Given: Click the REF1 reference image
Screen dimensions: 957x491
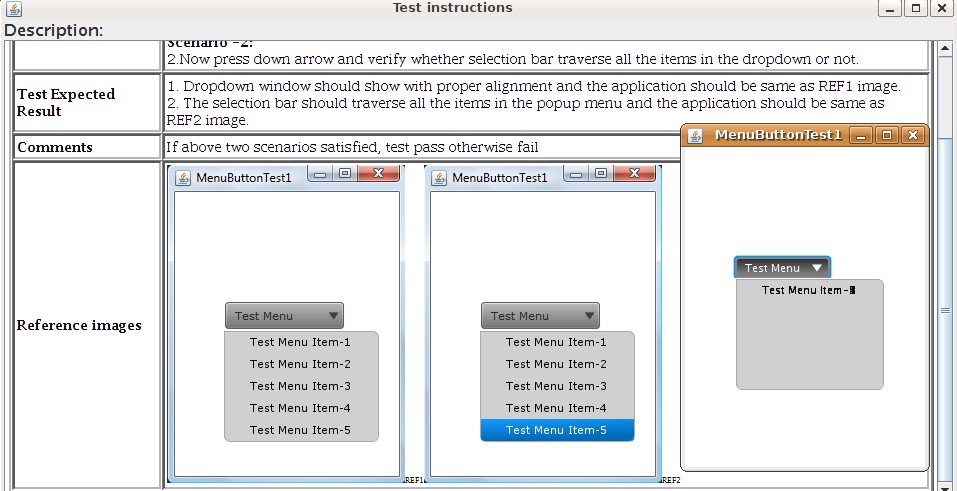Looking at the screenshot, I should coord(284,324).
